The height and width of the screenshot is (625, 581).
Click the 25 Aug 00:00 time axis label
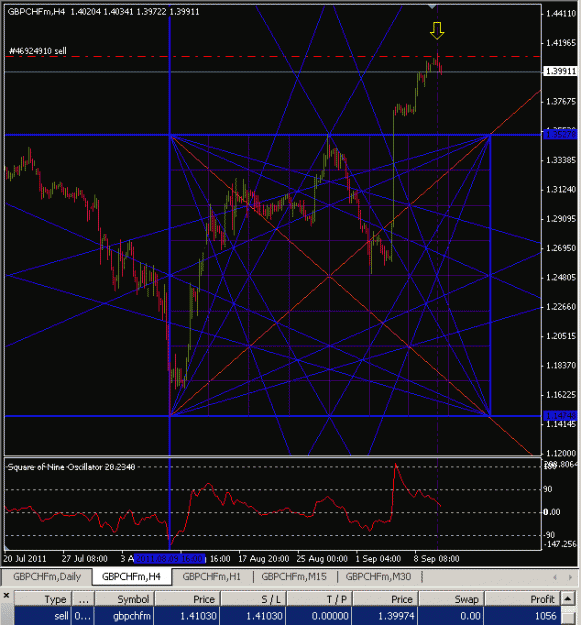coord(322,558)
